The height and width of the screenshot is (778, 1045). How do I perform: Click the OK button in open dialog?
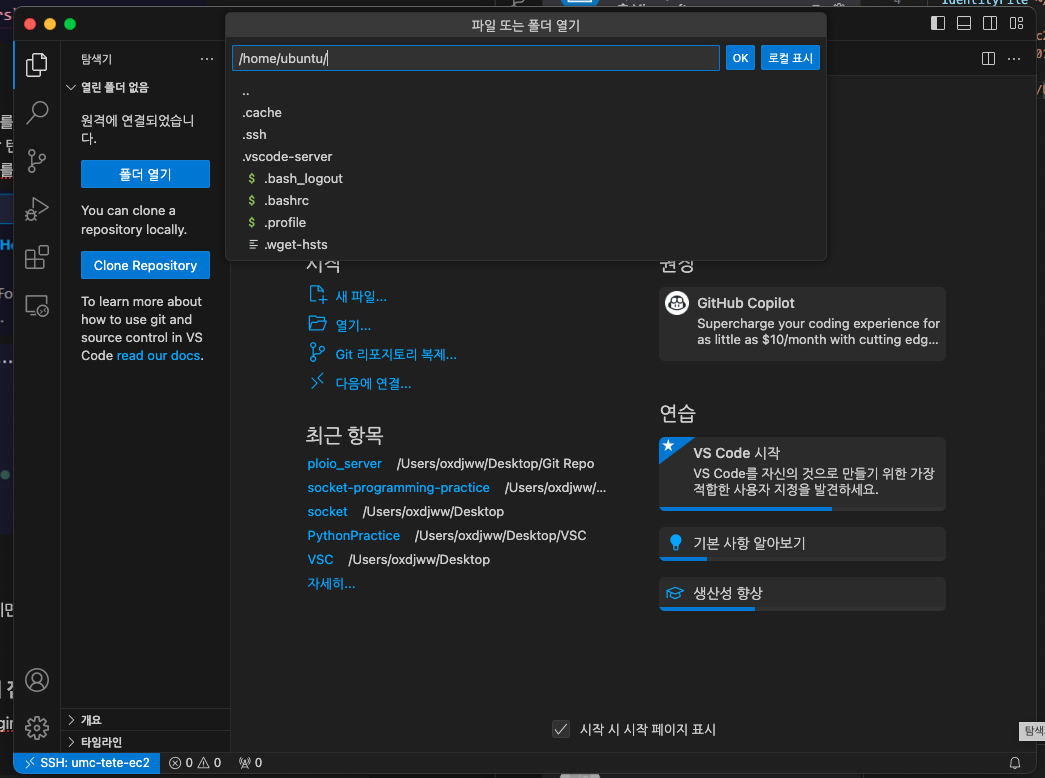coord(740,58)
